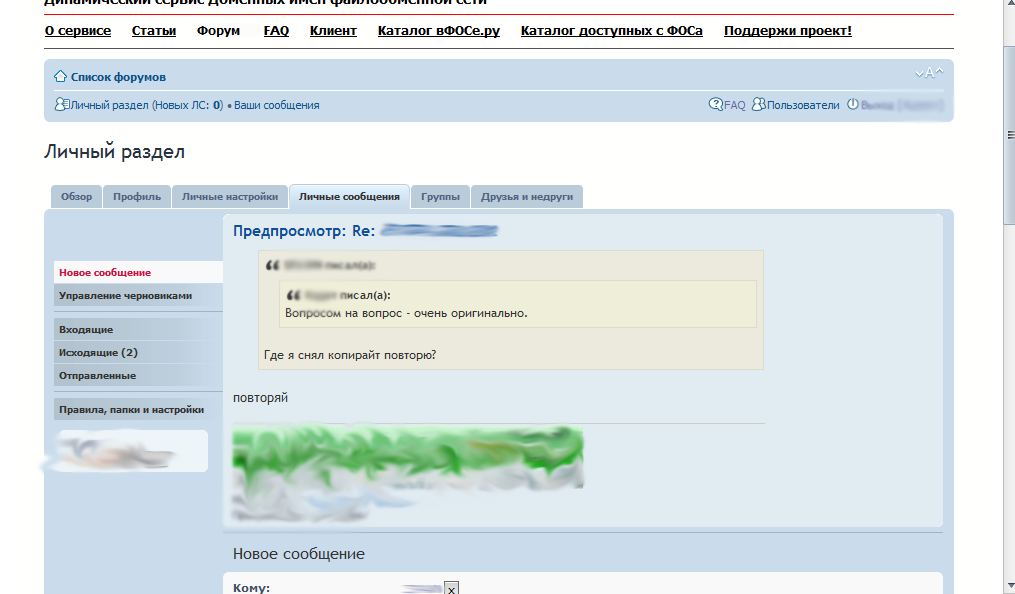Click the user icon beside Личный раздел

tap(61, 104)
